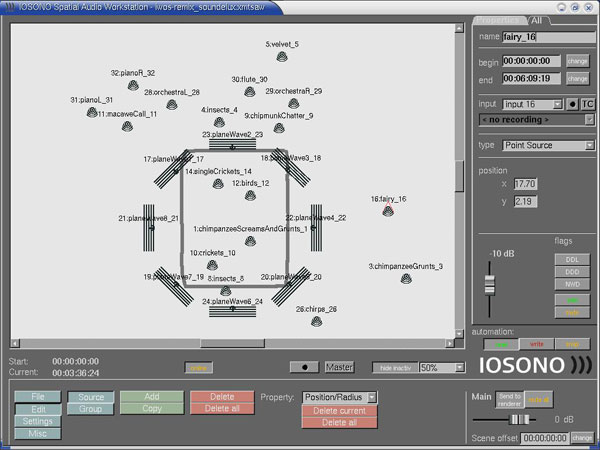The image size is (600, 450).
Task: Select the planeWave3_18 plane wave icon
Action: pyautogui.click(x=291, y=168)
